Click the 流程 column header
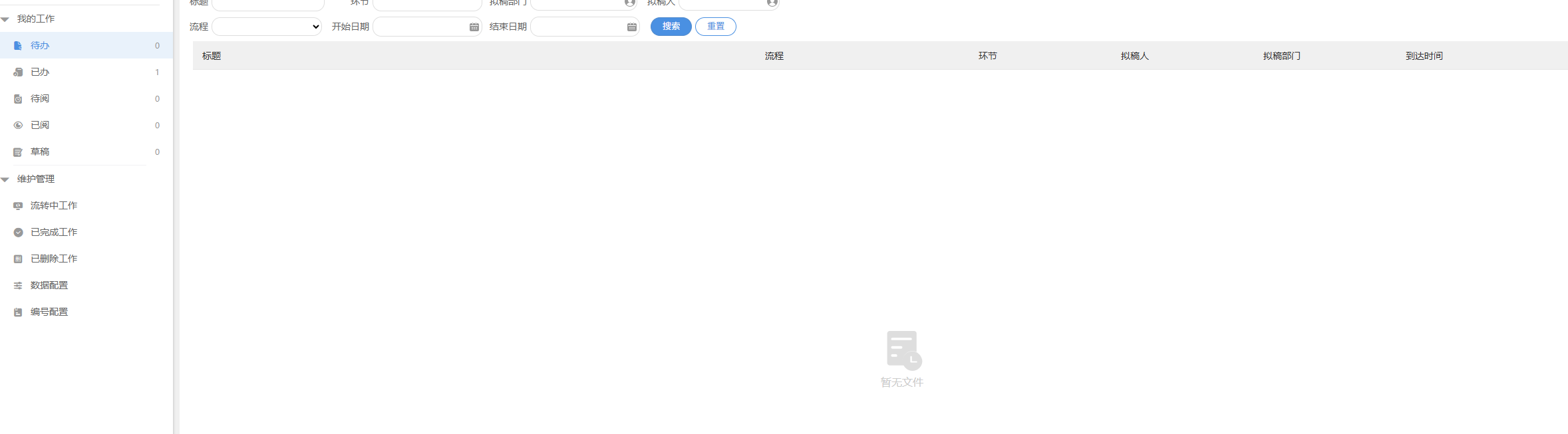 click(x=774, y=56)
